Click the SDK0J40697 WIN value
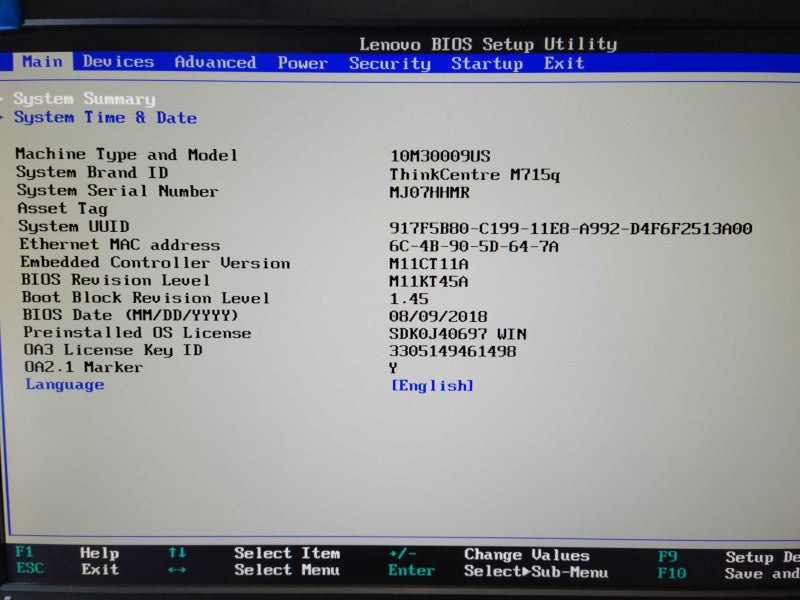The height and width of the screenshot is (600, 800). (x=457, y=334)
